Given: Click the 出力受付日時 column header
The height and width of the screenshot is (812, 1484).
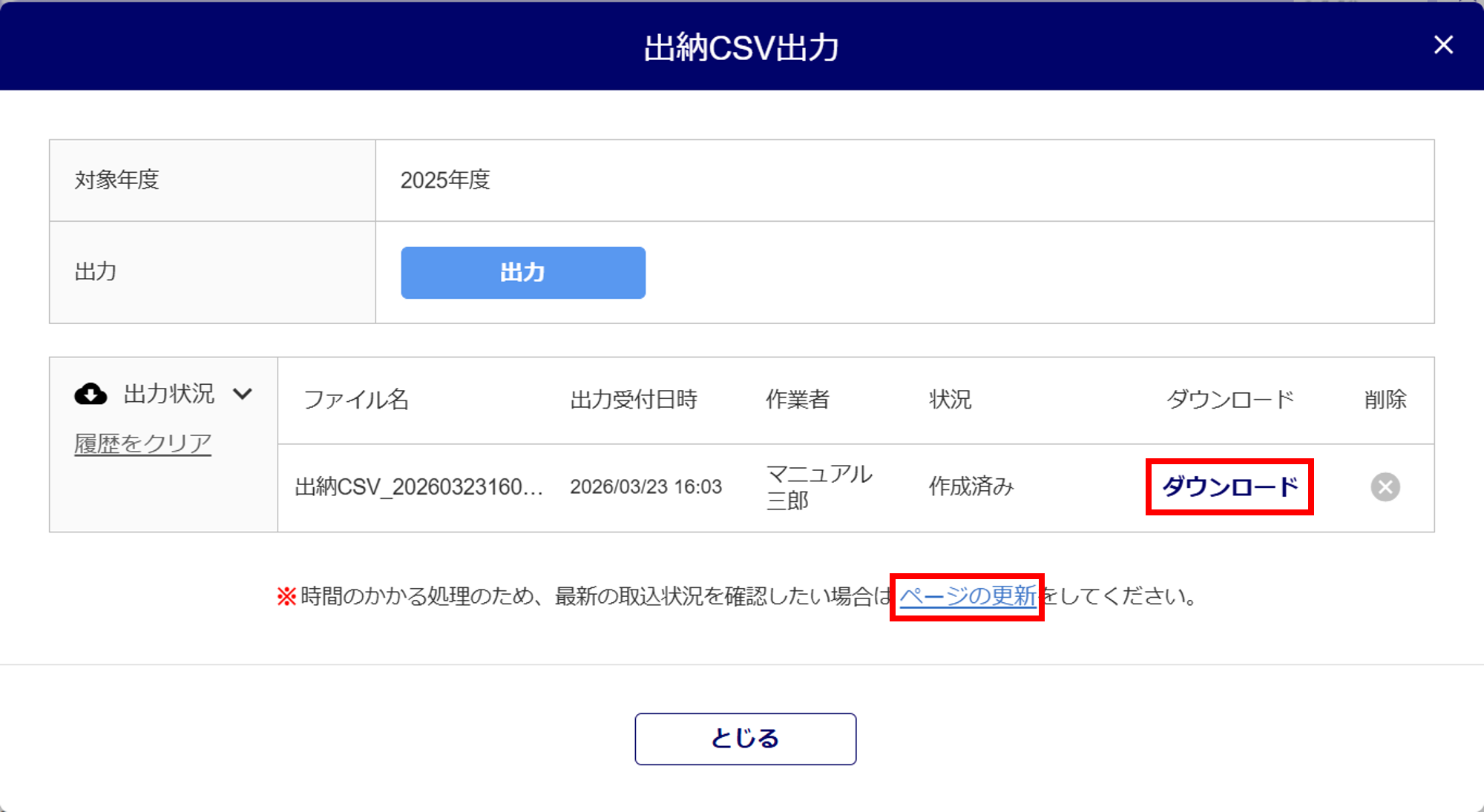Looking at the screenshot, I should 634,400.
